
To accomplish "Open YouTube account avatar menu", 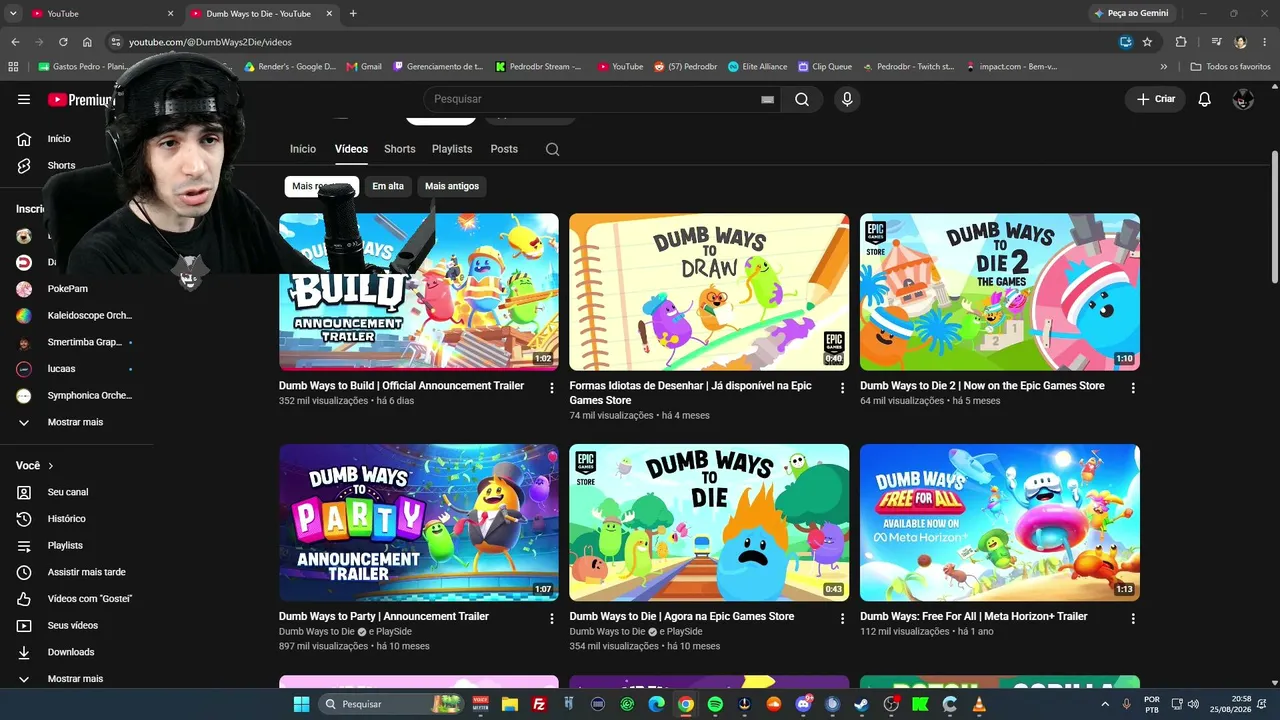I will click(x=1243, y=99).
